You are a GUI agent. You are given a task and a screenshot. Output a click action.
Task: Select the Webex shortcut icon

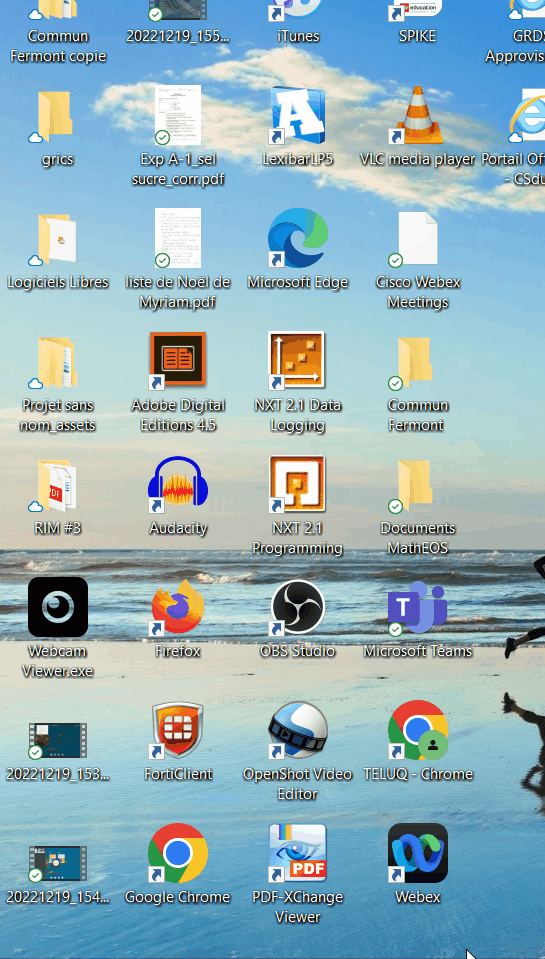(417, 854)
